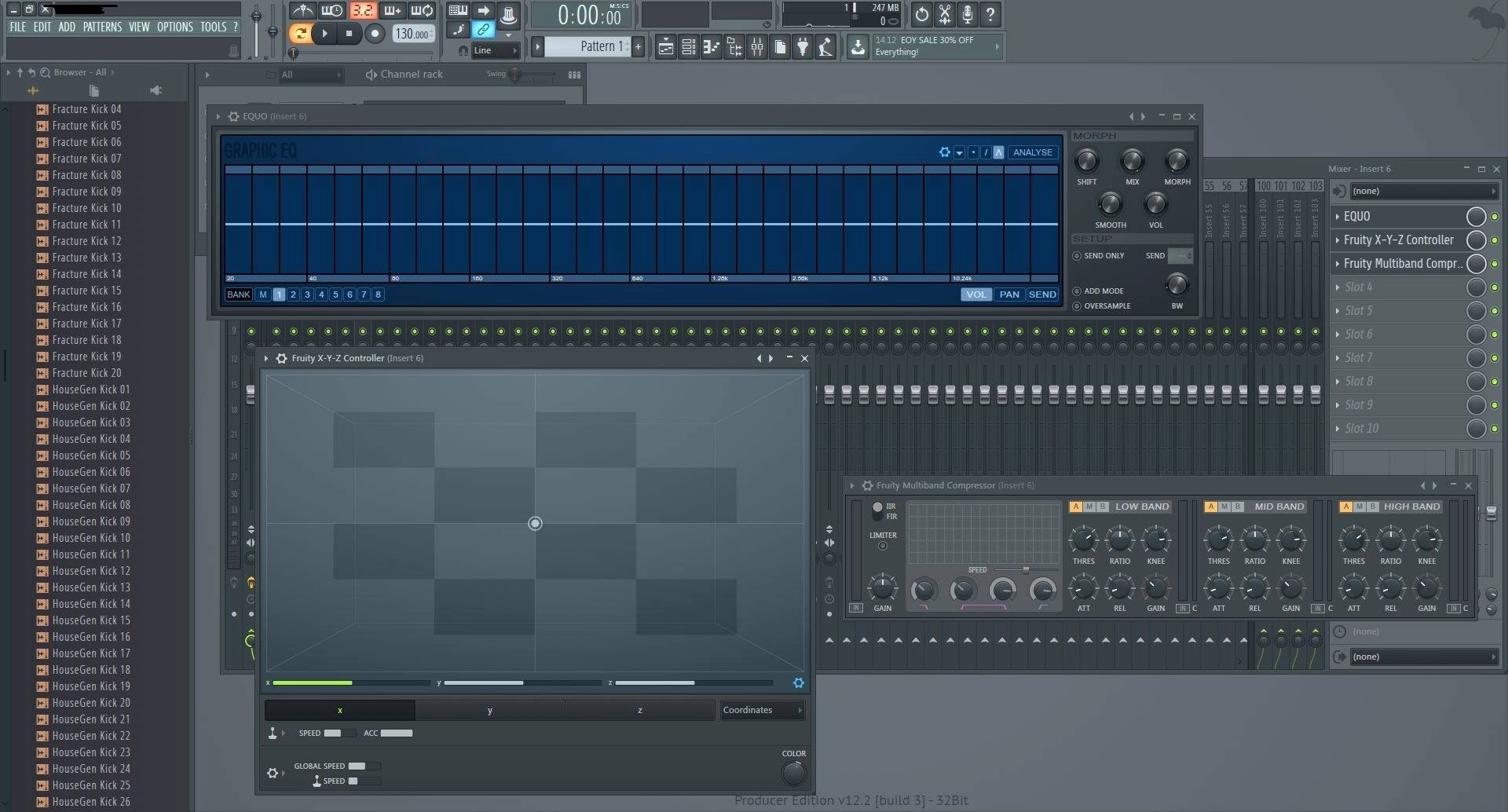The width and height of the screenshot is (1508, 812).
Task: Open the PATTERNS menu
Action: pos(102,27)
